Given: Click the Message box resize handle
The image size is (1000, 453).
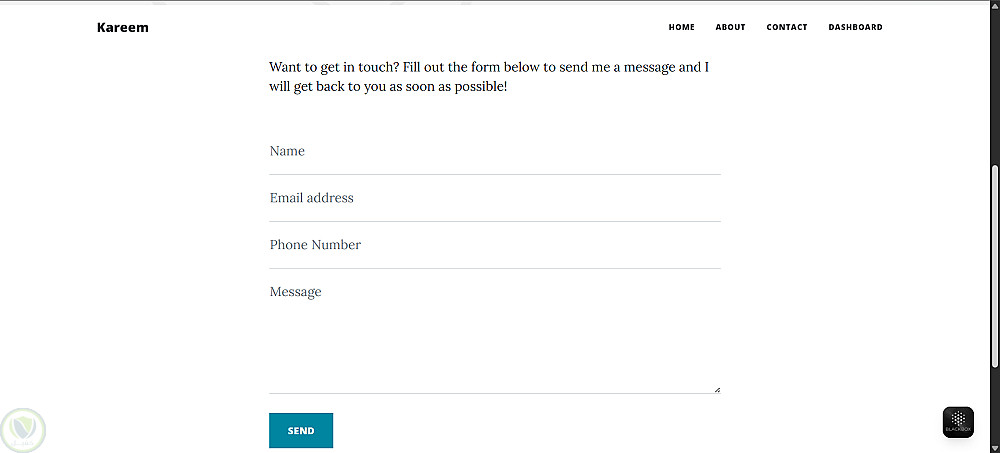Looking at the screenshot, I should tap(717, 389).
